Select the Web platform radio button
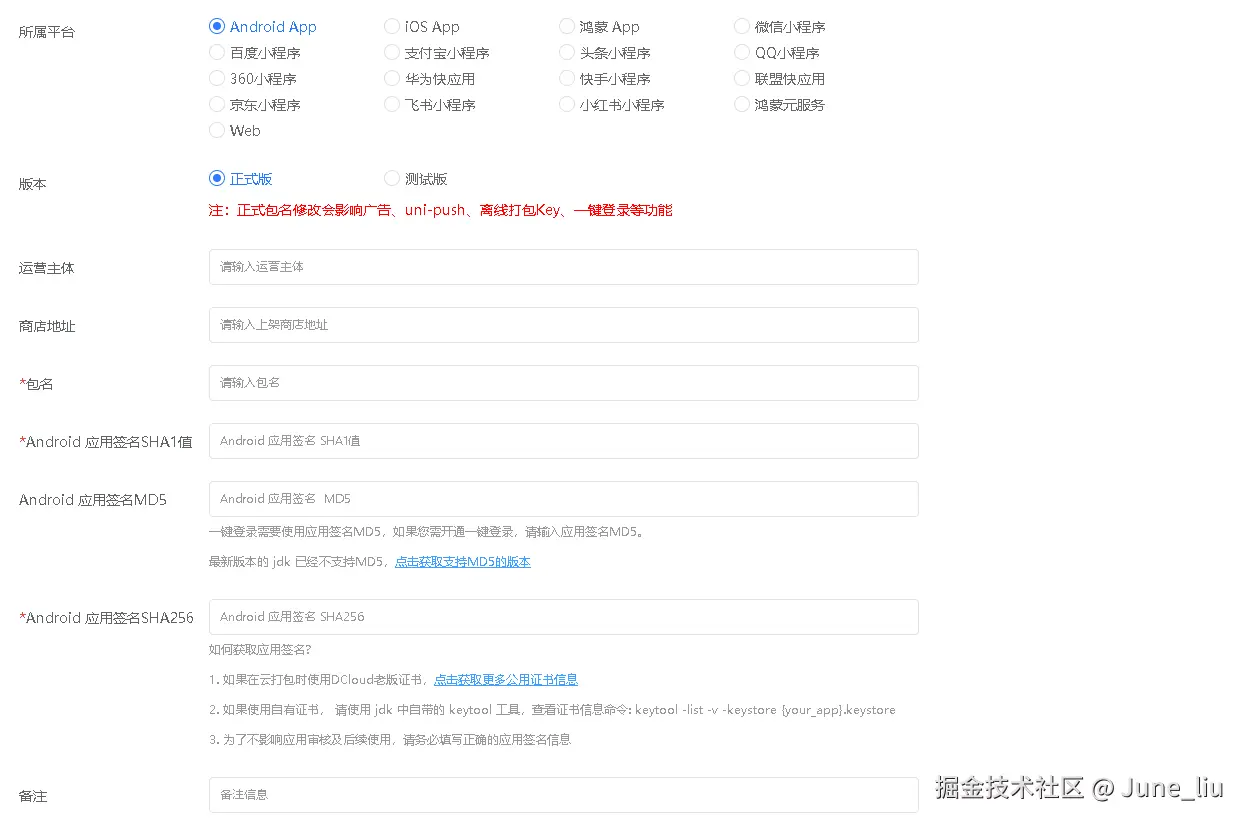 point(217,131)
